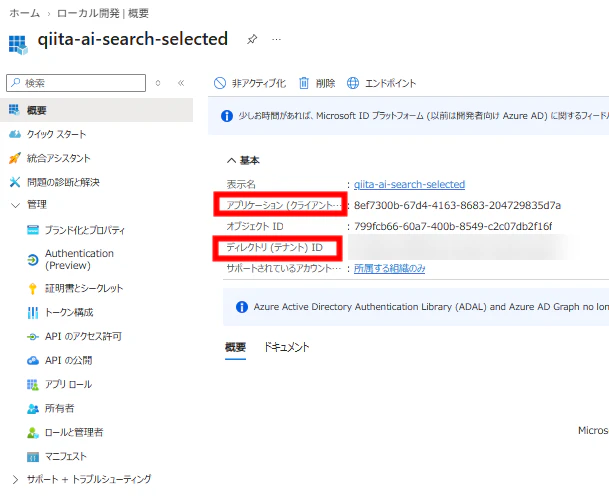The image size is (609, 497).
Task: Click the 所有者 people icon
Action: (33, 408)
